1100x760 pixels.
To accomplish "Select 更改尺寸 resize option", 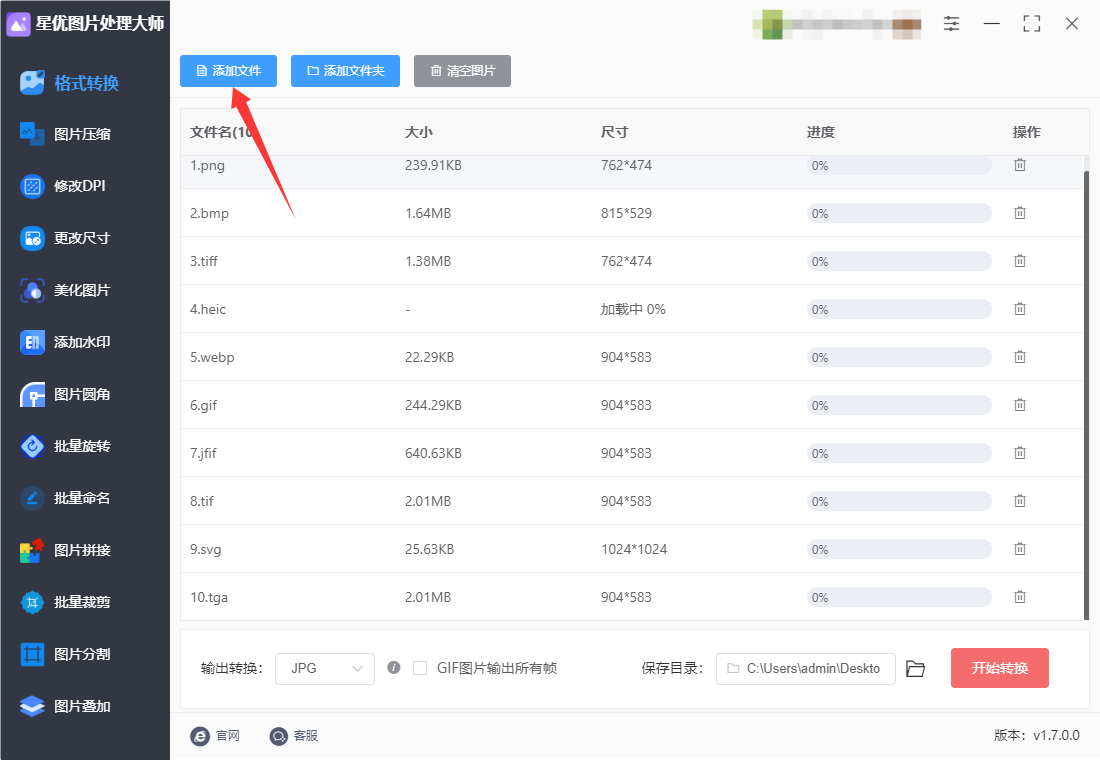I will tap(66, 238).
